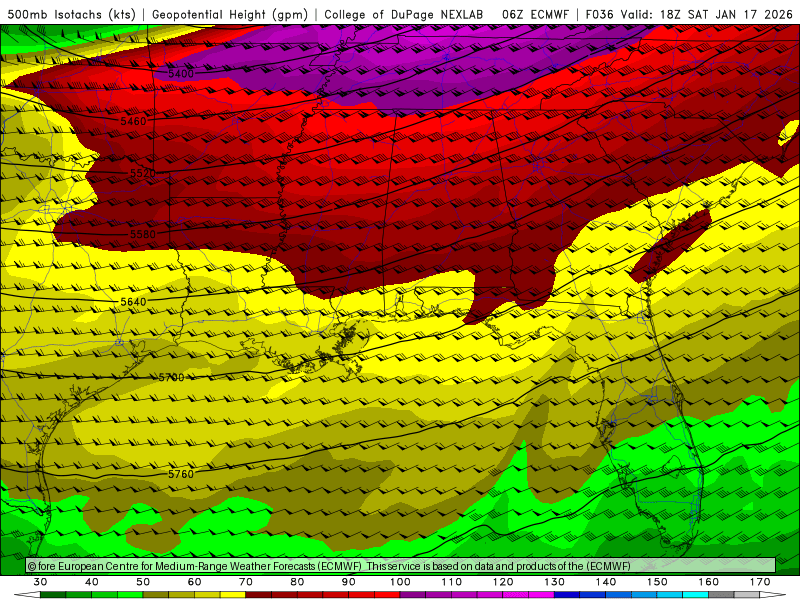Click the 150 value on the color scale

coord(657,582)
